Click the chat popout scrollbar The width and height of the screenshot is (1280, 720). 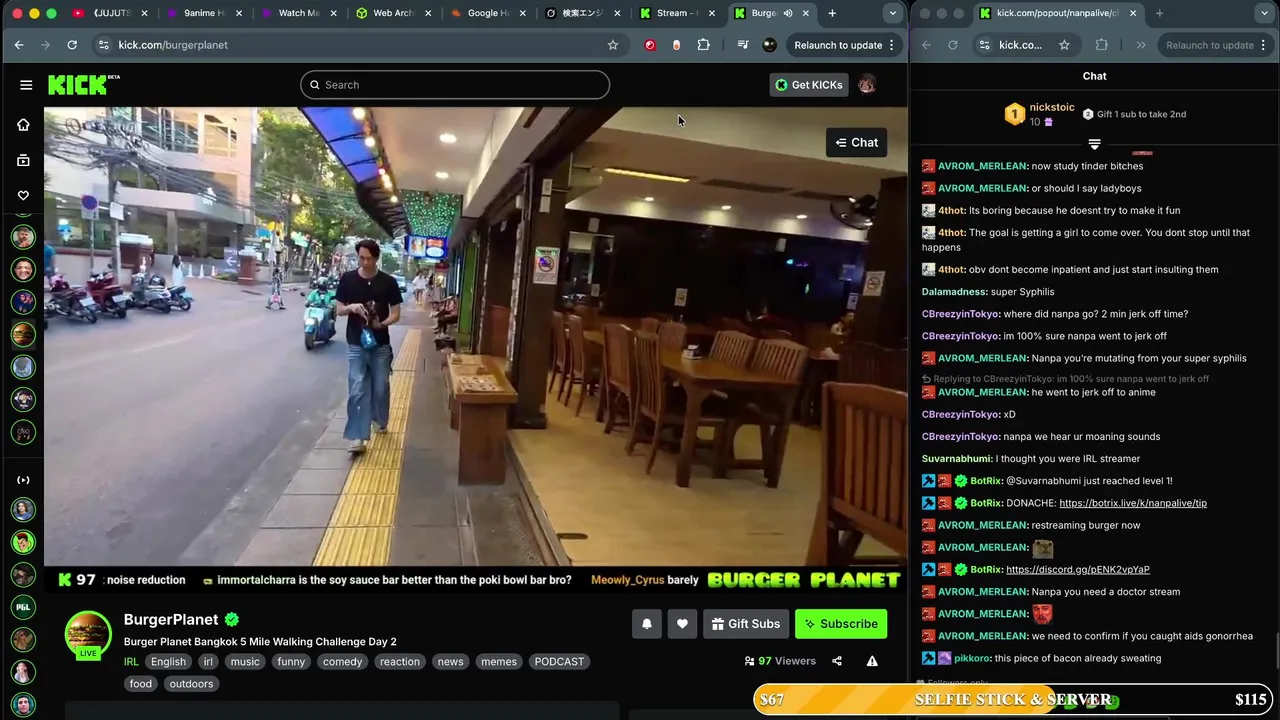tap(1276, 650)
